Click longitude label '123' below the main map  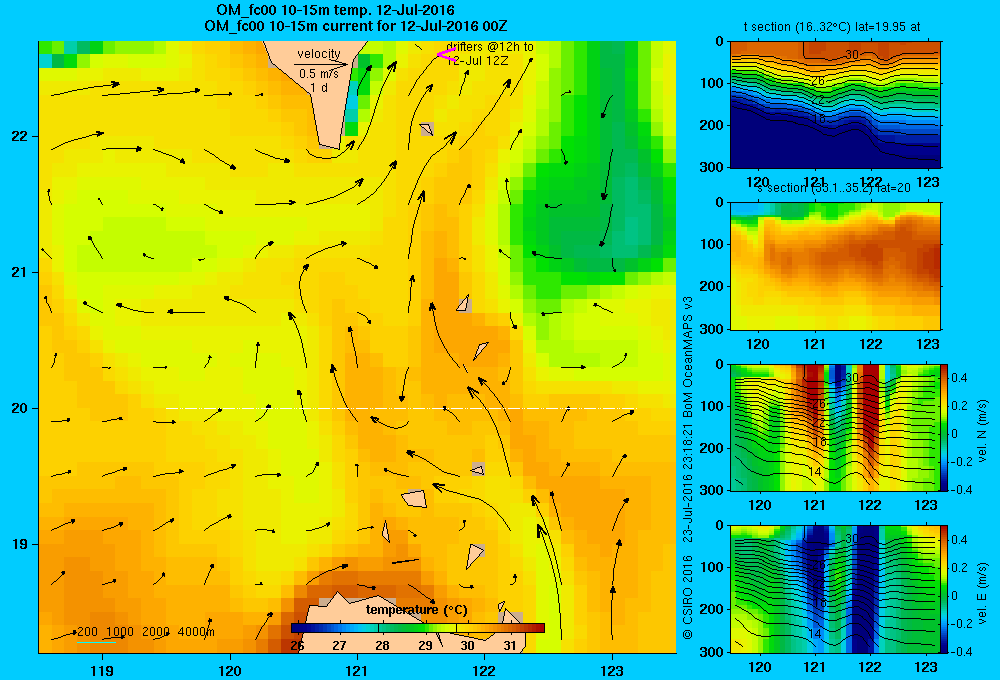tap(612, 670)
